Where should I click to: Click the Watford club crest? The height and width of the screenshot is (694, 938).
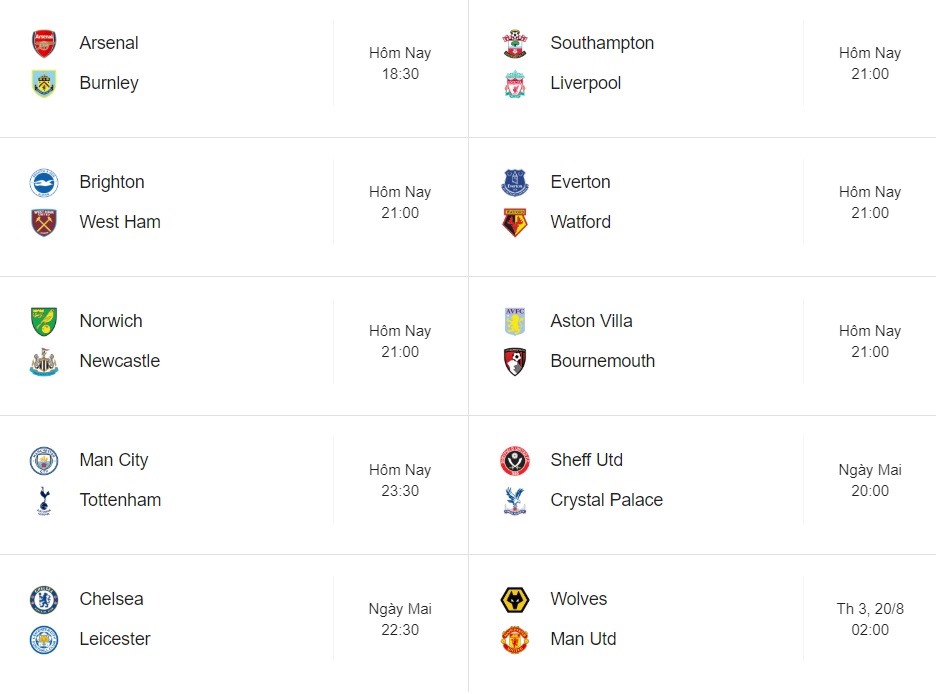click(514, 223)
